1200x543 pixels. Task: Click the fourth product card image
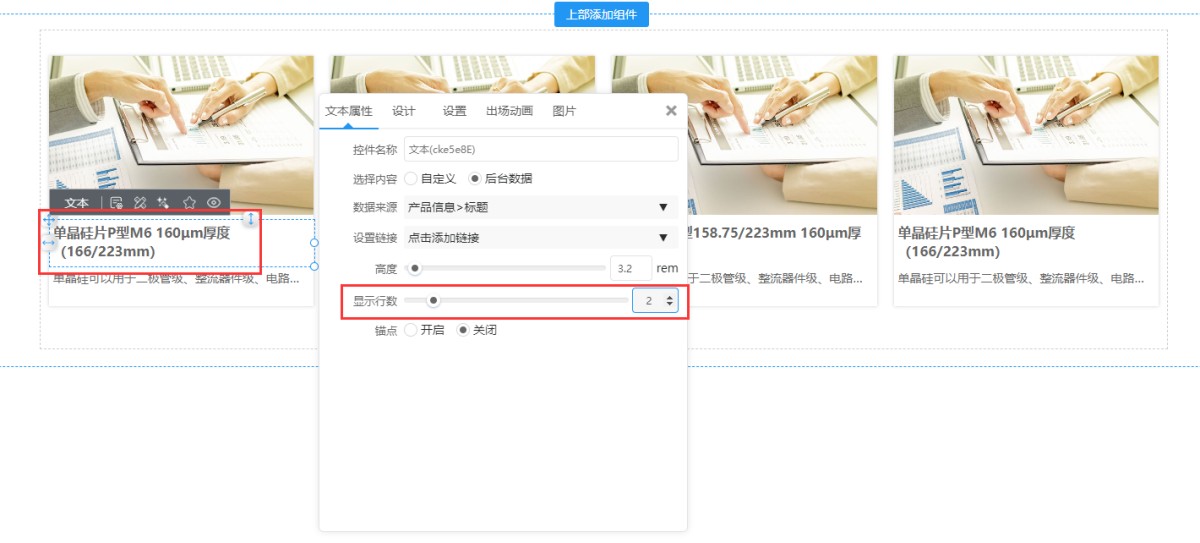tap(1026, 135)
